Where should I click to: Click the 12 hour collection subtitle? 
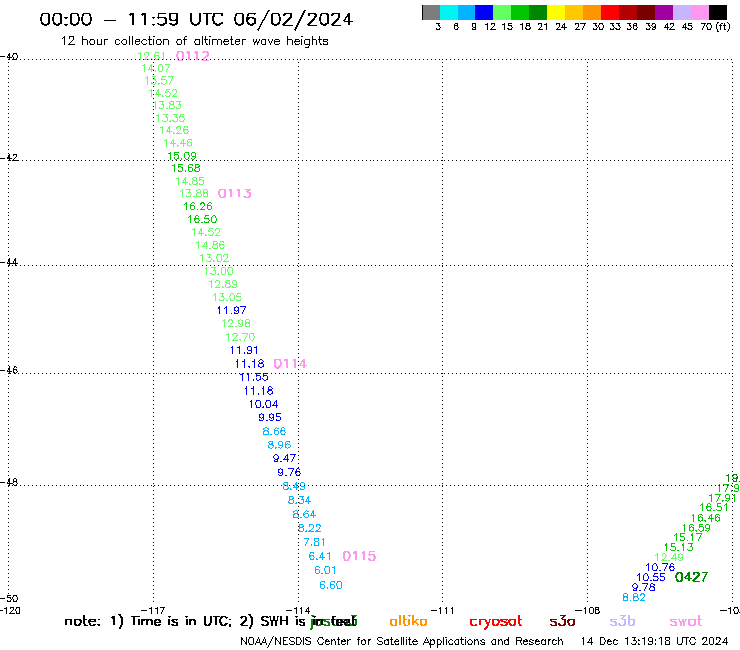pyautogui.click(x=194, y=41)
